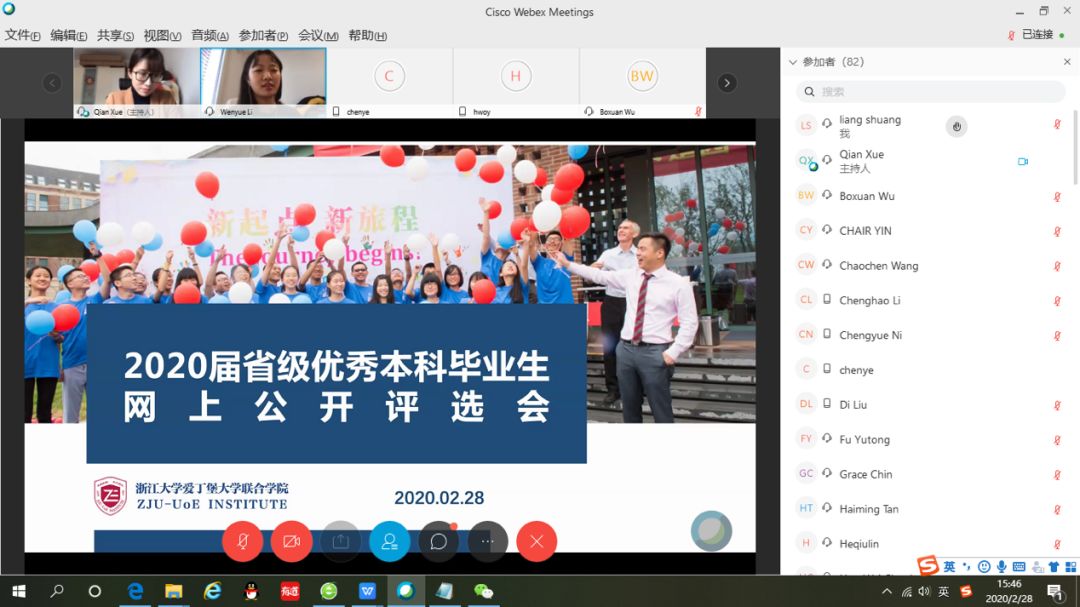Click the share content button

[x=340, y=541]
